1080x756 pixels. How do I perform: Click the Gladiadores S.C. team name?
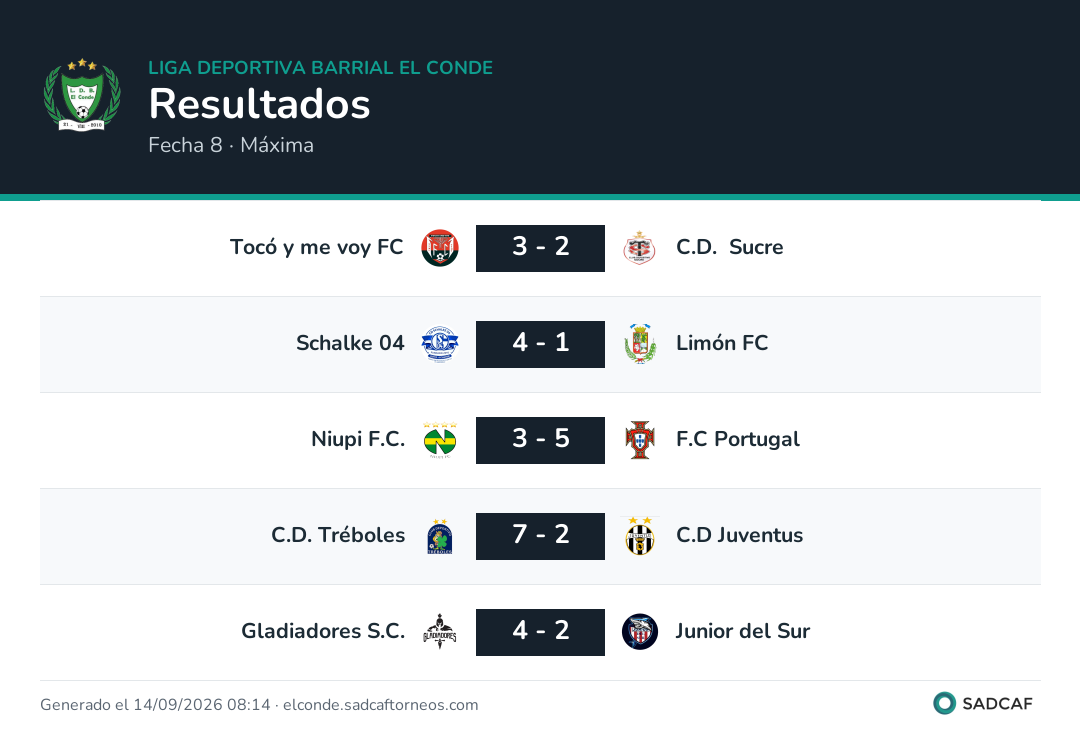click(x=323, y=631)
